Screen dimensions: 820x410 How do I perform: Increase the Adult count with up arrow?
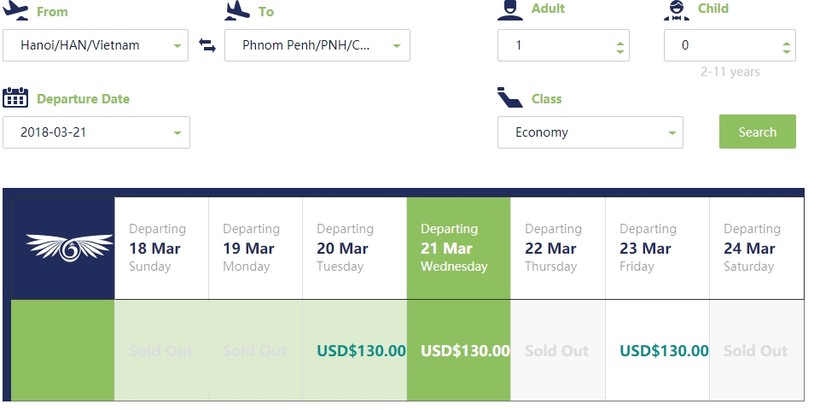point(620,41)
